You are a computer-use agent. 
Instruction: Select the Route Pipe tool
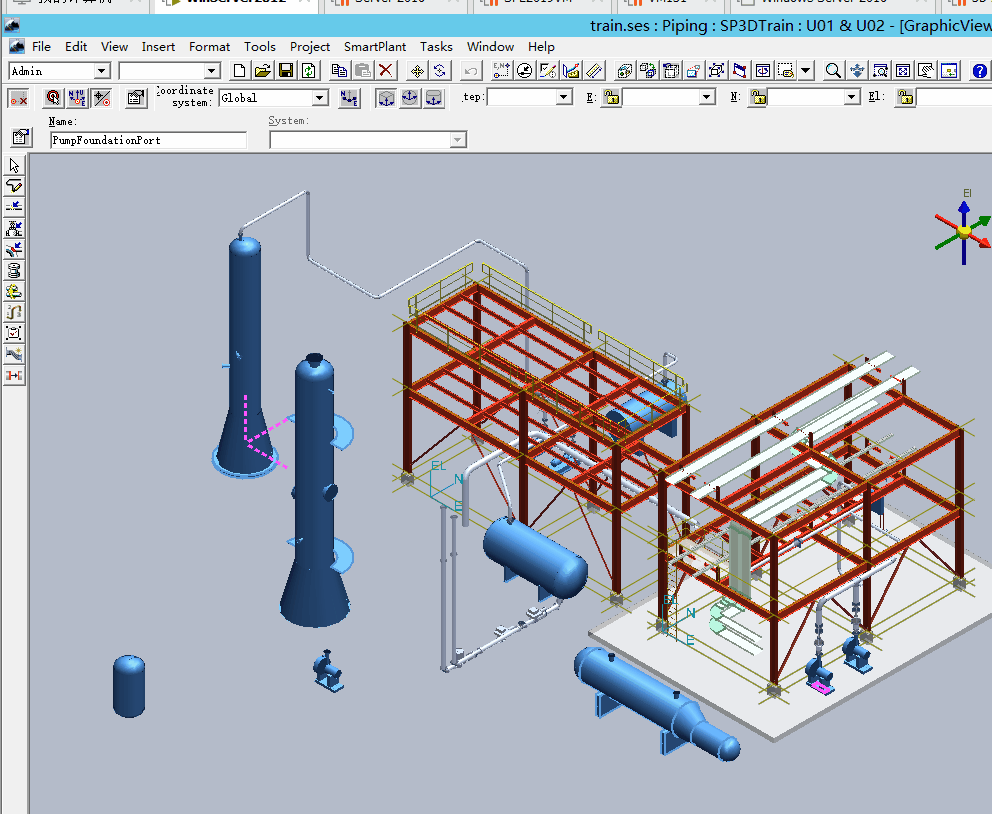[14, 186]
